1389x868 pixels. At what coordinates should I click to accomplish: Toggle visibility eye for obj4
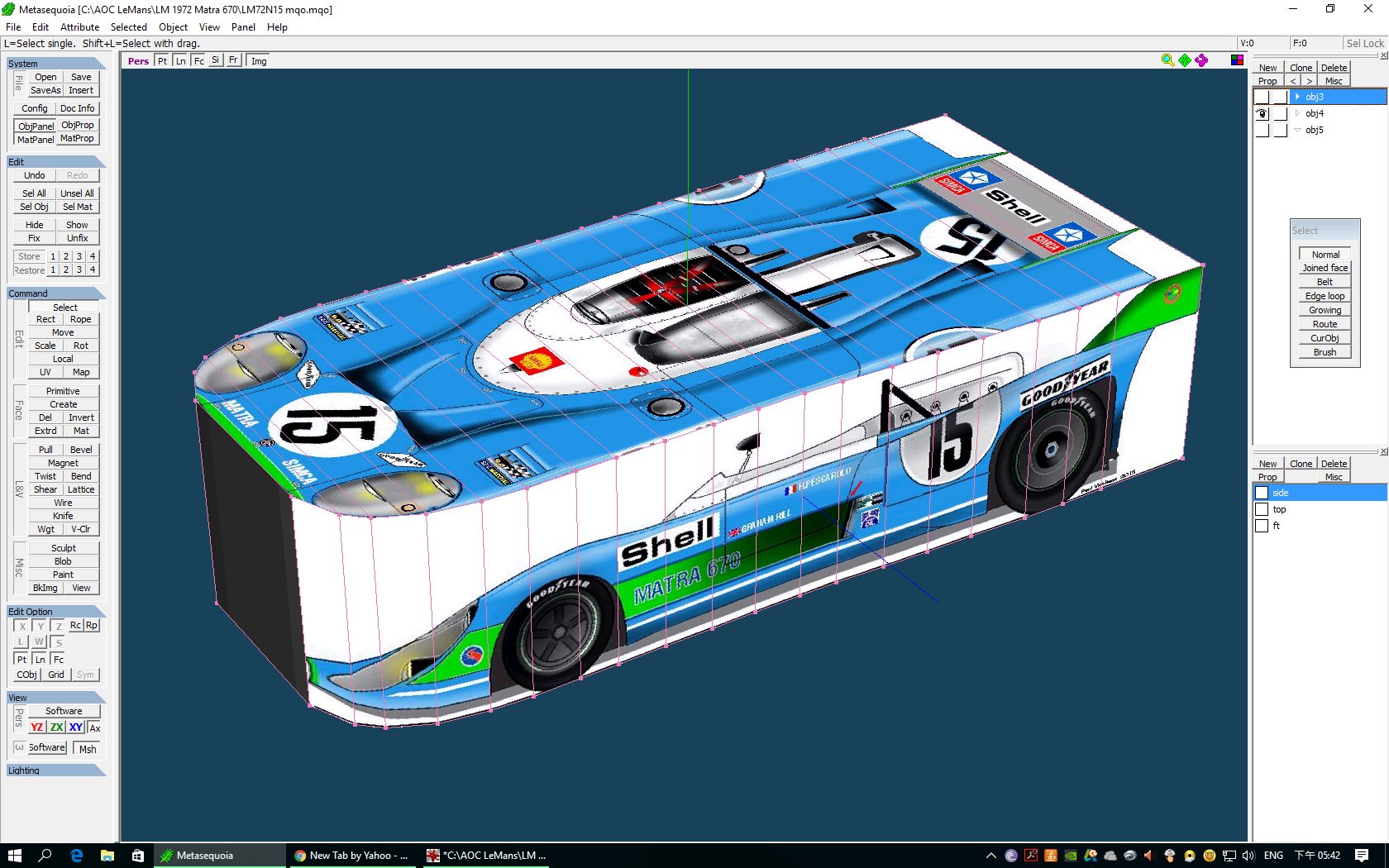click(x=1262, y=114)
